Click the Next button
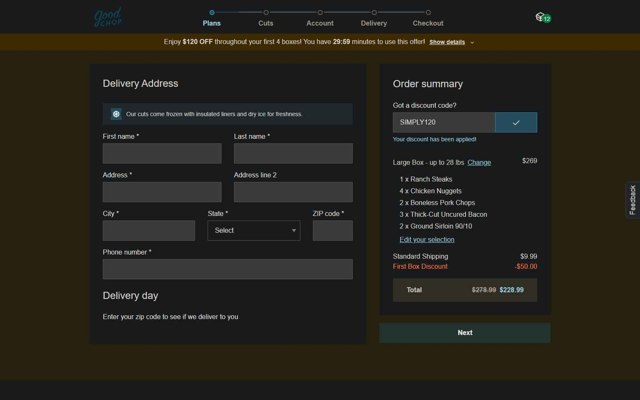 coord(465,333)
